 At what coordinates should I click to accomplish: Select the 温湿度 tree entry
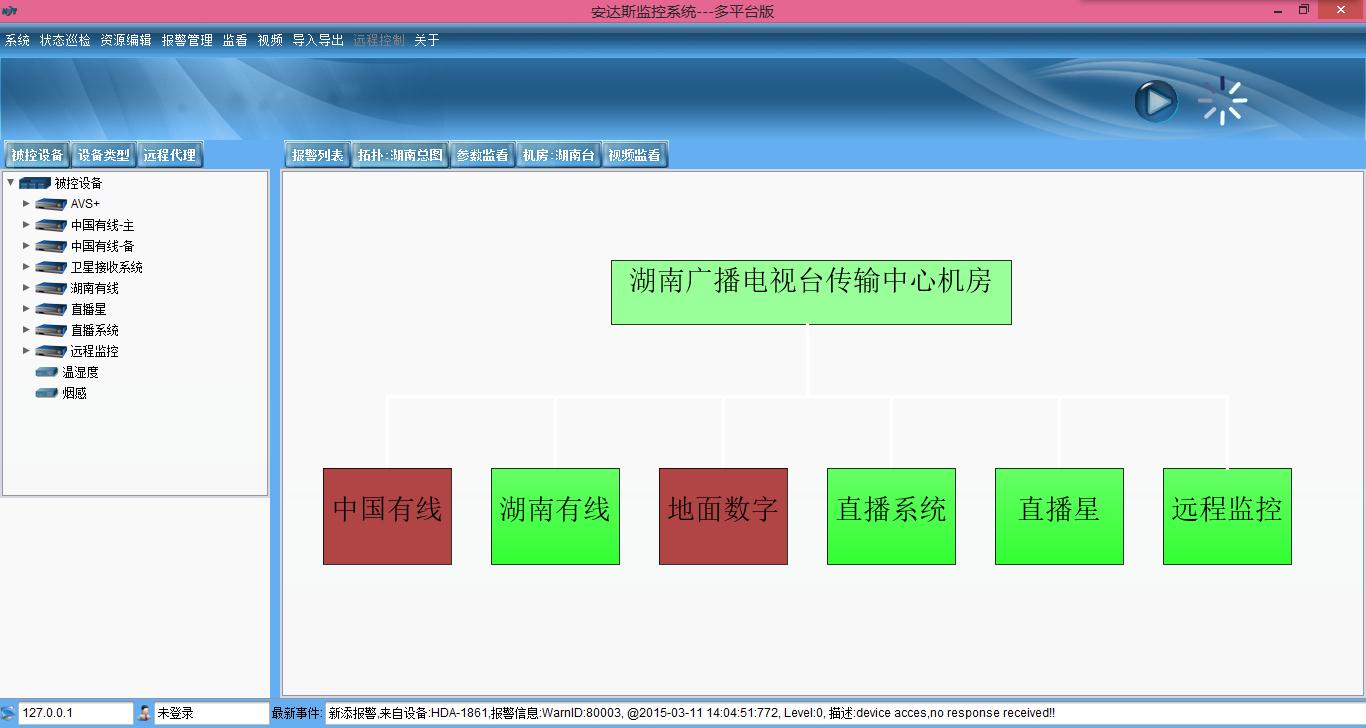click(x=80, y=372)
